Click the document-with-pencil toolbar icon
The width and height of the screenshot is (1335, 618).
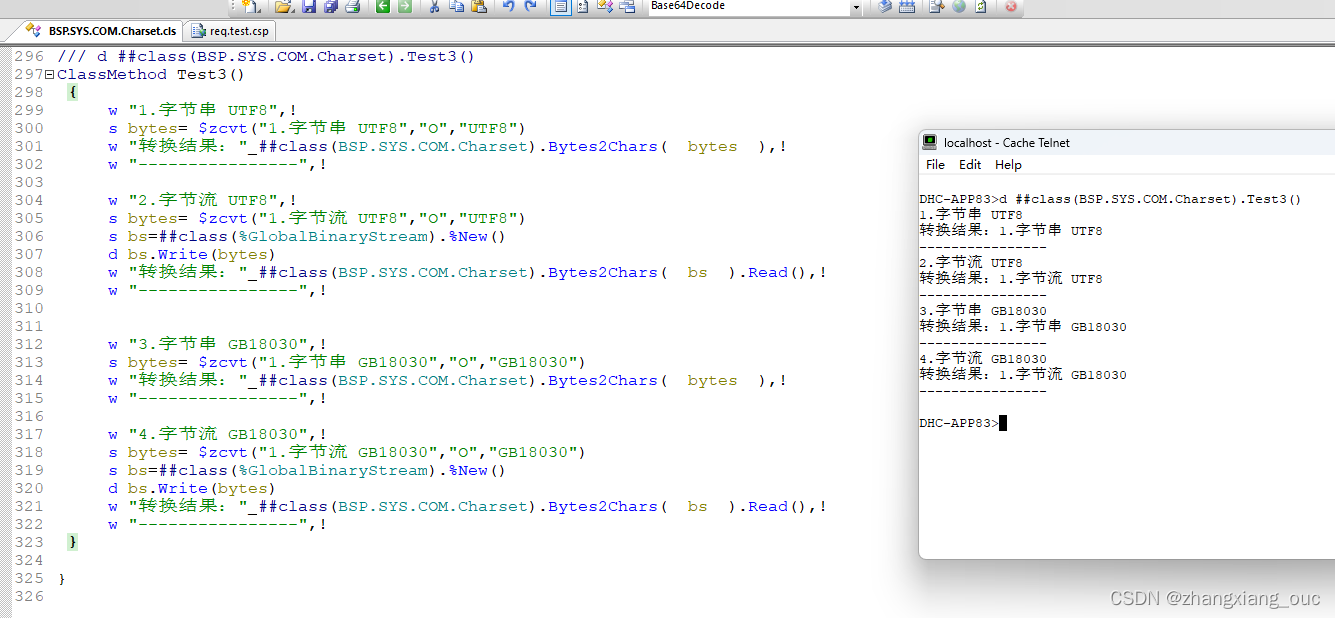[x=936, y=6]
